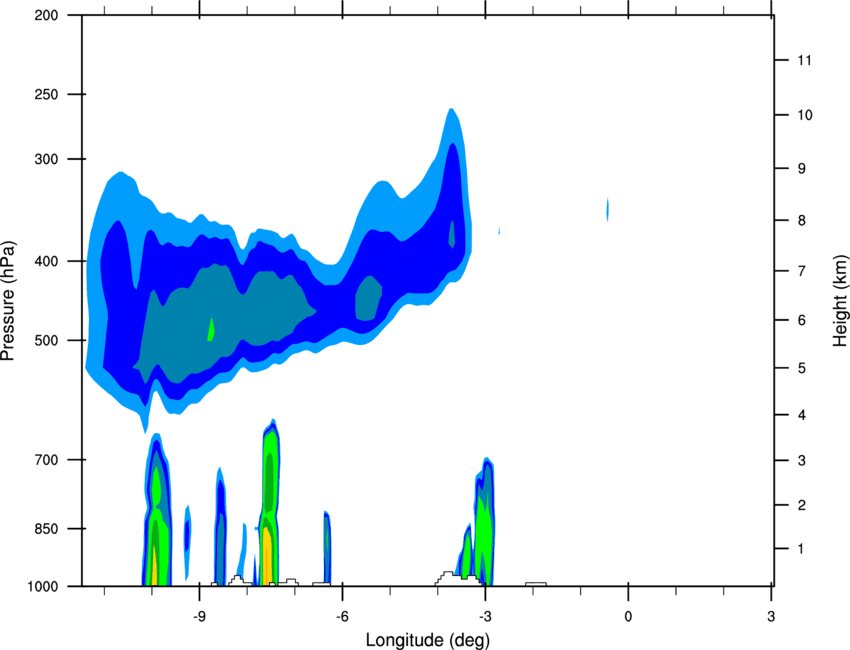Click the small green patch in upper cloud
Screen dimensions: 850x650
tap(211, 329)
